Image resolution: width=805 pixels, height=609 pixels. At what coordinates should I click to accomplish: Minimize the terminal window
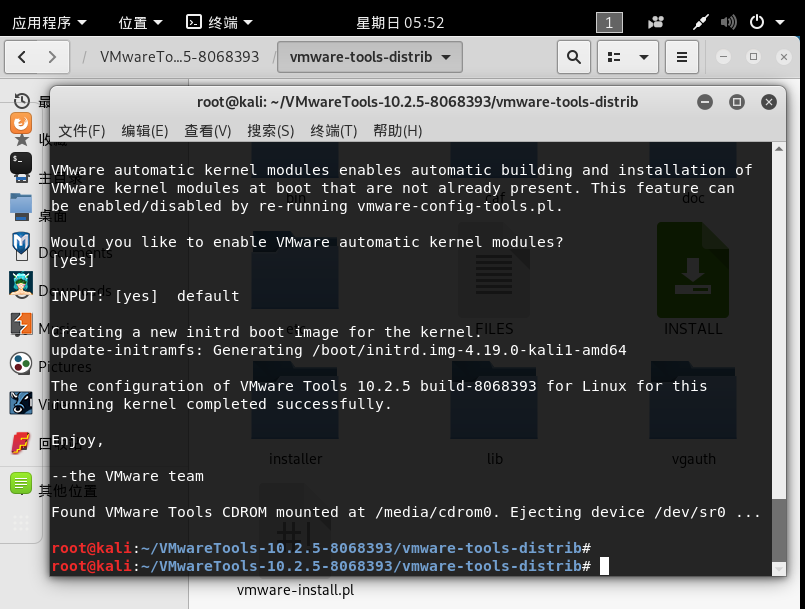pyautogui.click(x=705, y=102)
